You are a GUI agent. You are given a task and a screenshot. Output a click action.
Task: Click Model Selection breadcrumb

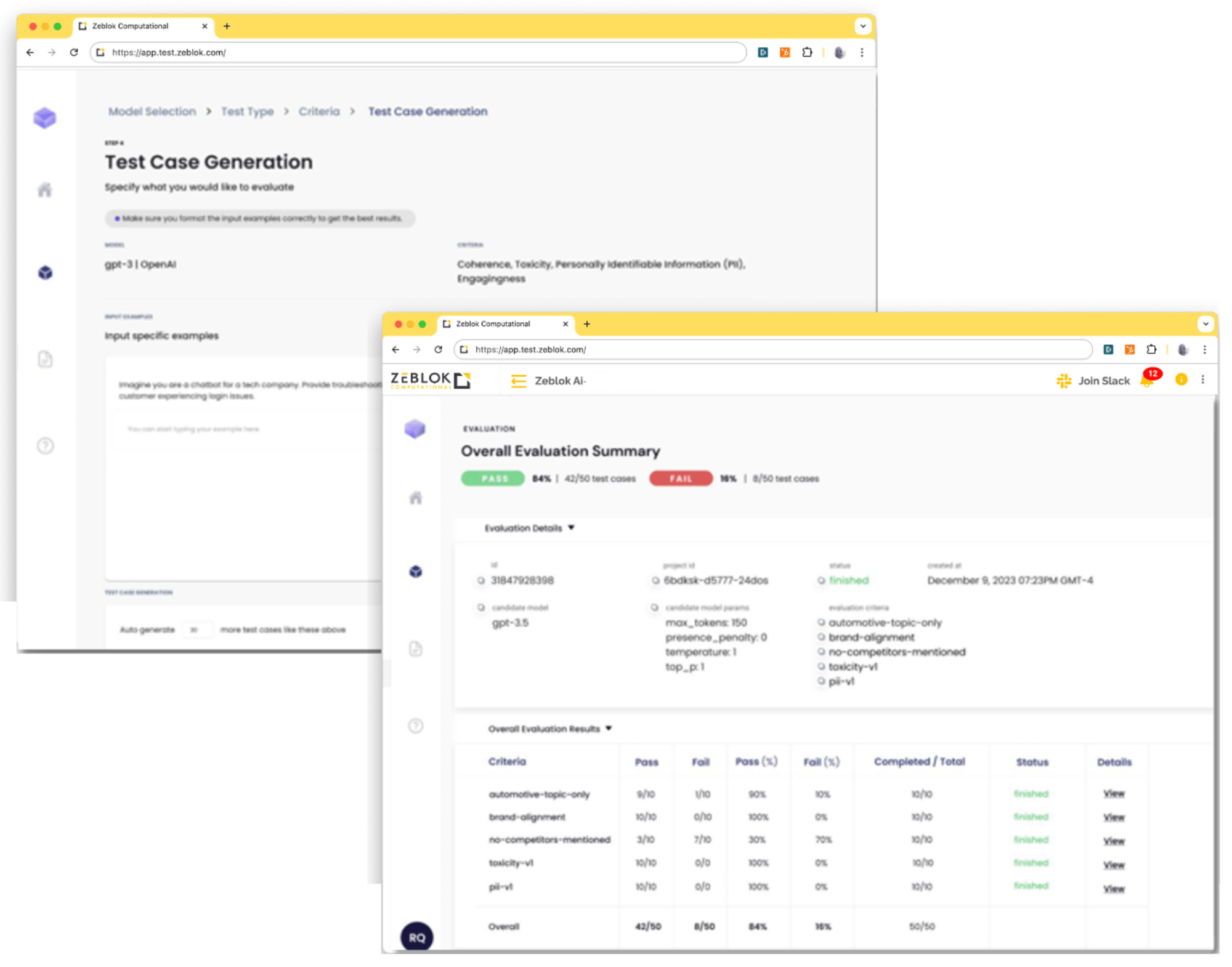(152, 111)
